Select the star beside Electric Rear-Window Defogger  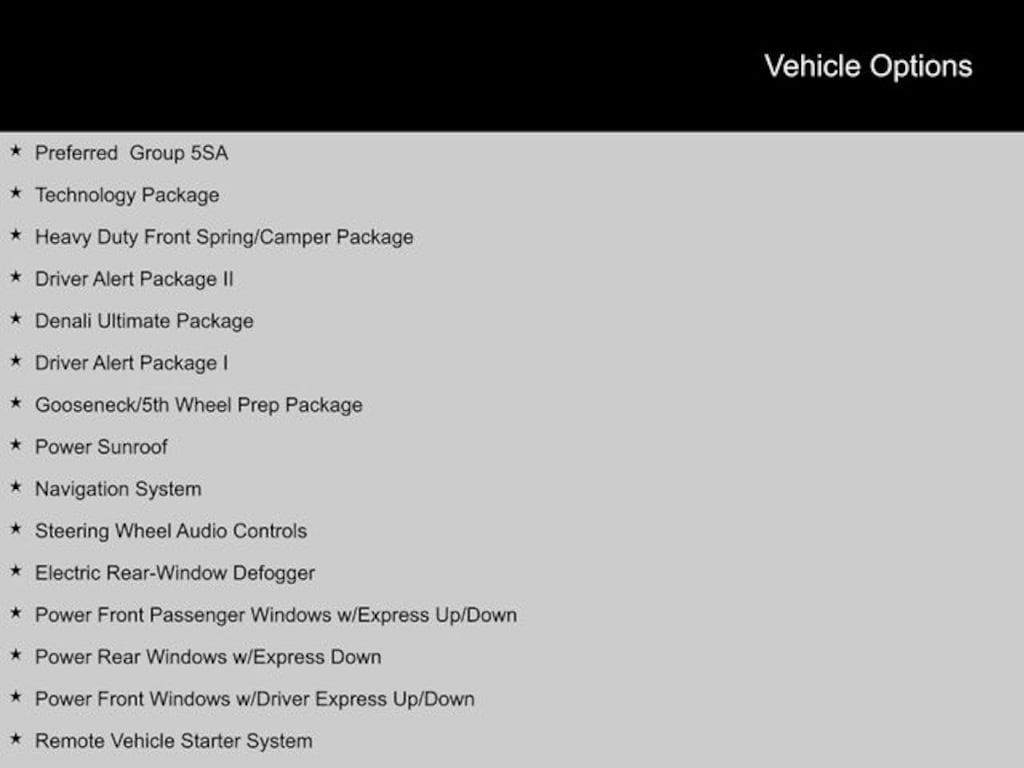click(15, 572)
